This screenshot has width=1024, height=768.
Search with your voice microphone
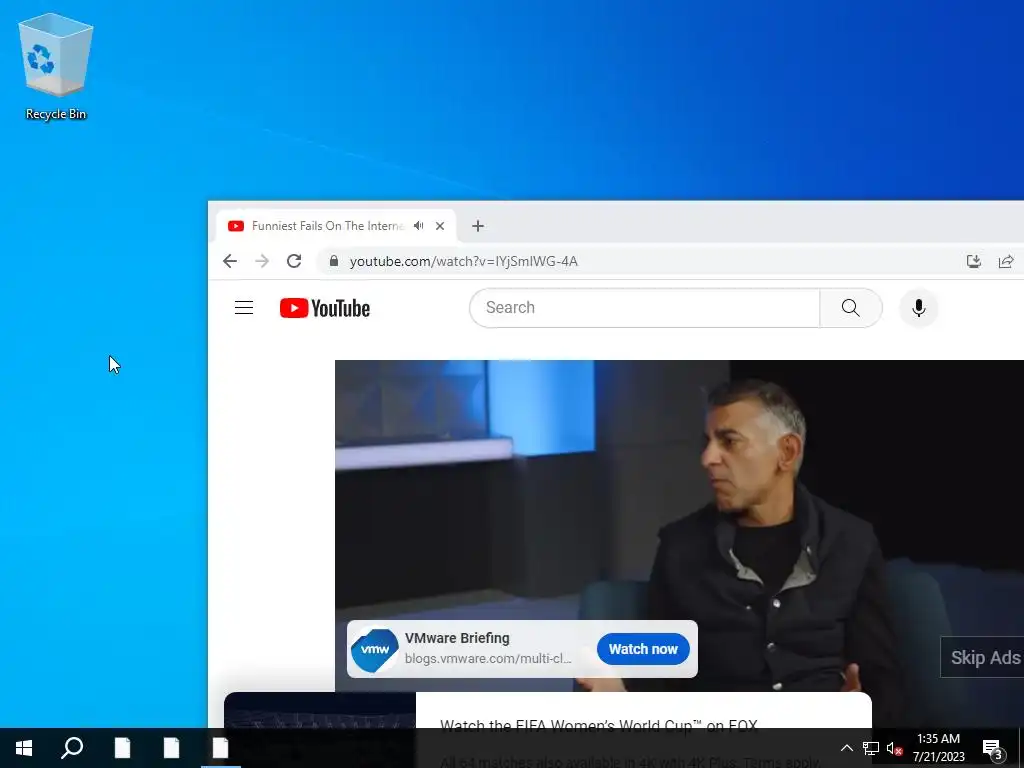point(918,308)
